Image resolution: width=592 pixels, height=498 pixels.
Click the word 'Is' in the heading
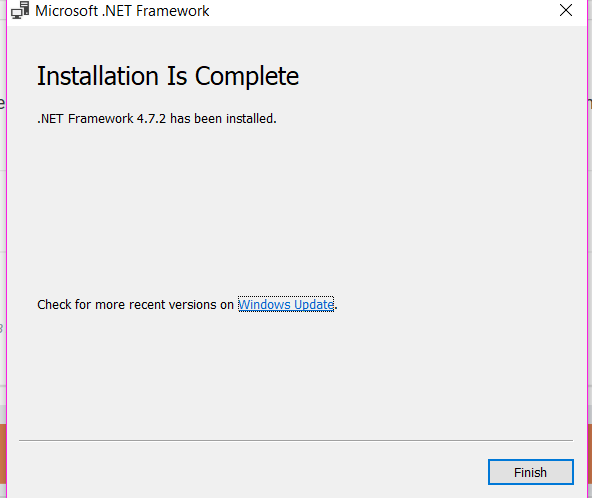pos(177,76)
